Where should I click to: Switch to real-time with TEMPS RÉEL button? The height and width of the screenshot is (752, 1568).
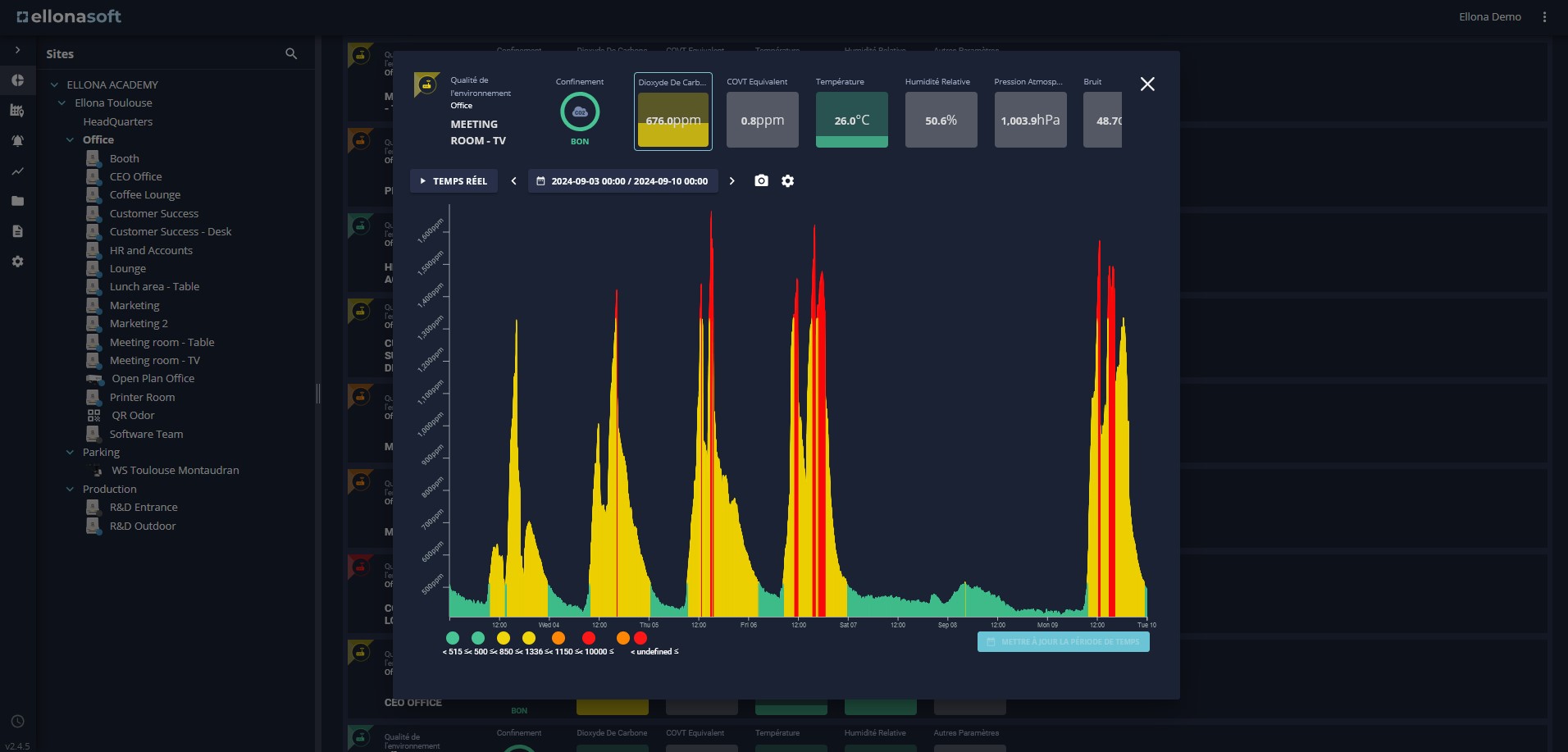[454, 181]
